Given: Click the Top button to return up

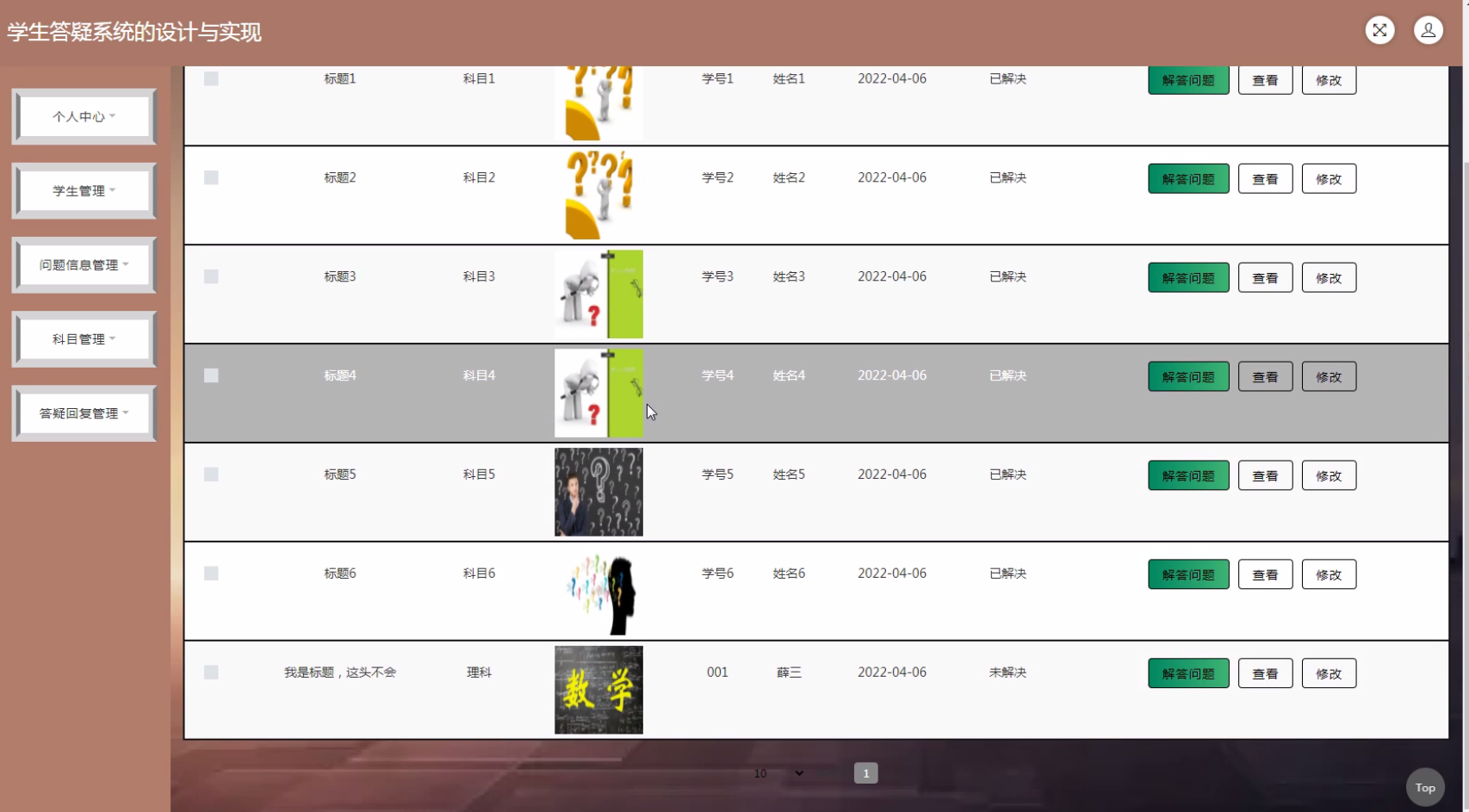Looking at the screenshot, I should 1425,787.
